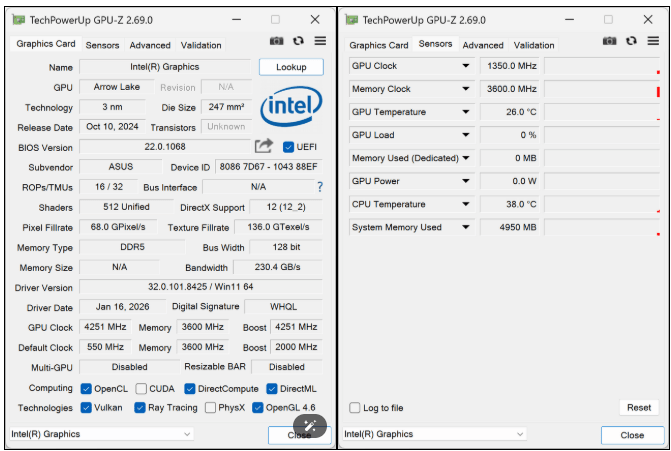The width and height of the screenshot is (671, 451).
Task: Toggle the PhysX checkbox
Action: (210, 407)
